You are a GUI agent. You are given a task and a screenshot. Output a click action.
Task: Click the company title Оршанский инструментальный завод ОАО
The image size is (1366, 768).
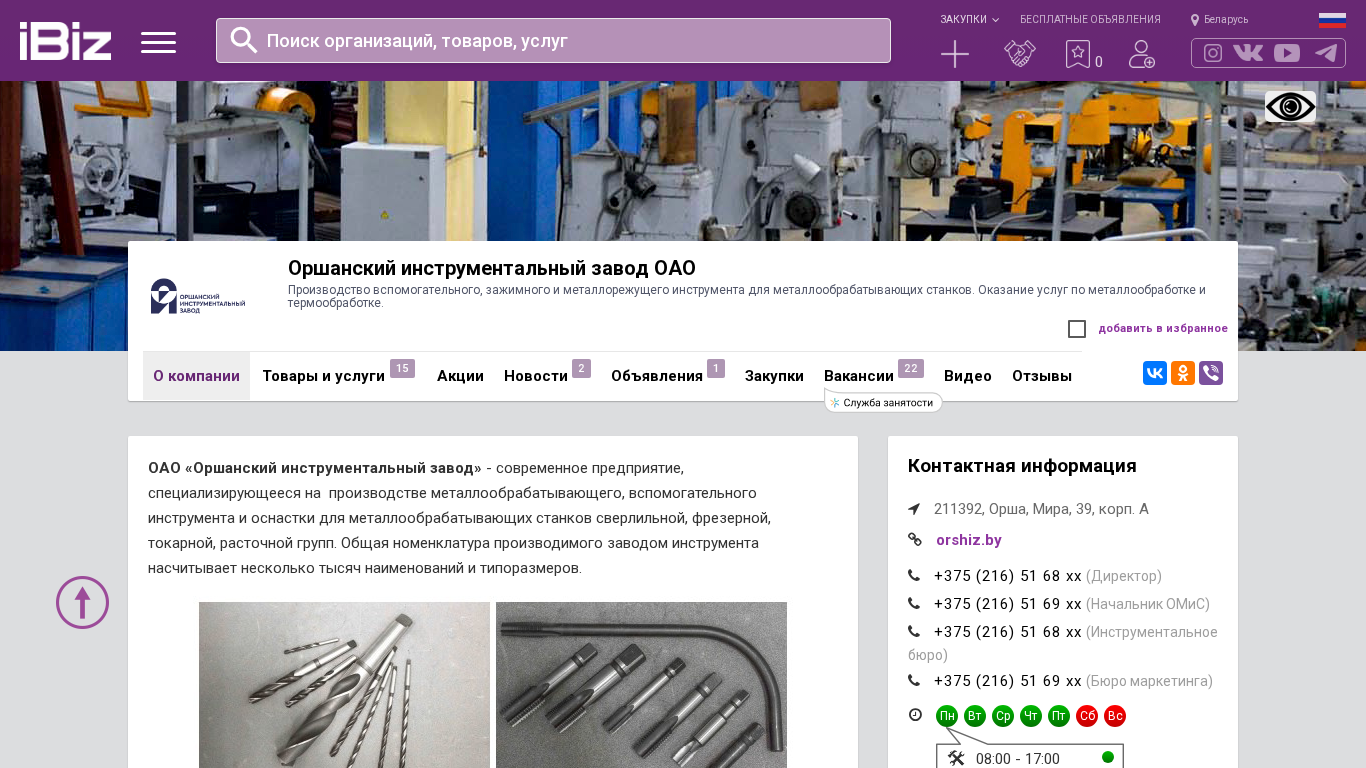pyautogui.click(x=492, y=268)
